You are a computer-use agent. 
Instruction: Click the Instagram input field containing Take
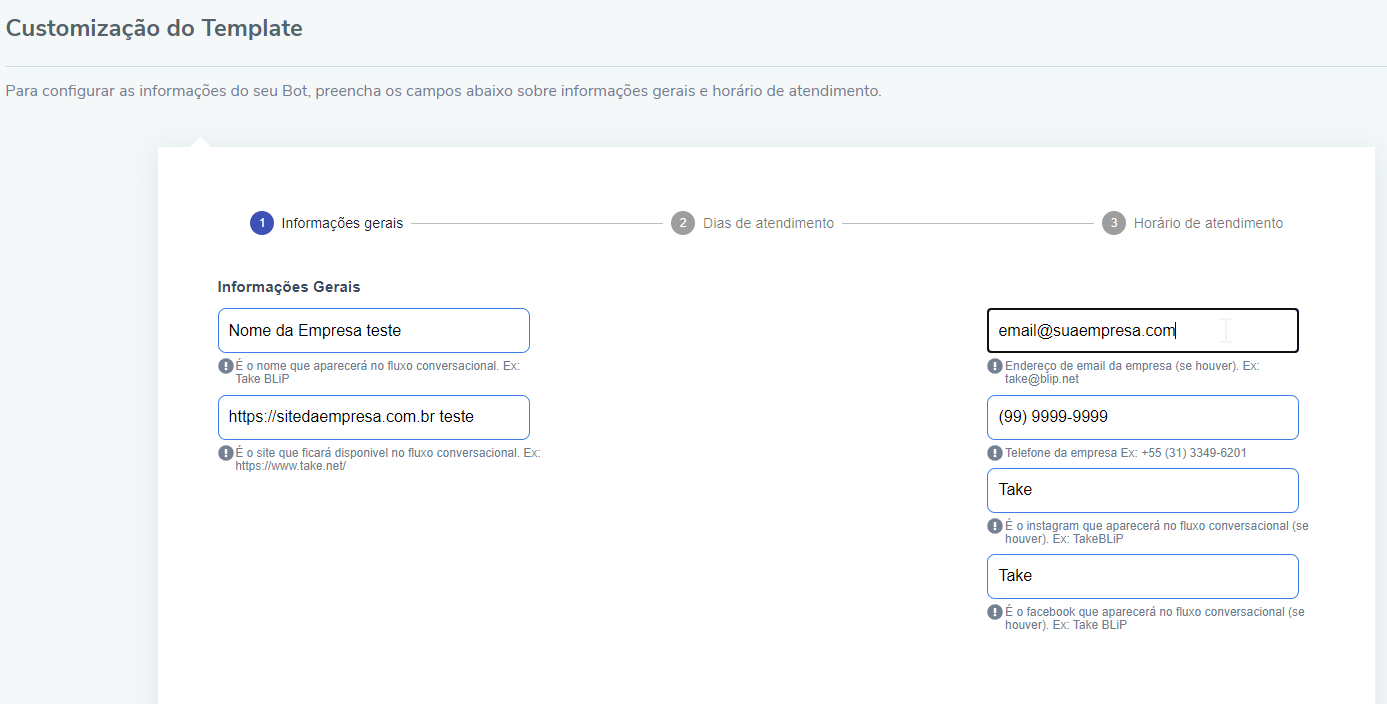[x=1142, y=490]
